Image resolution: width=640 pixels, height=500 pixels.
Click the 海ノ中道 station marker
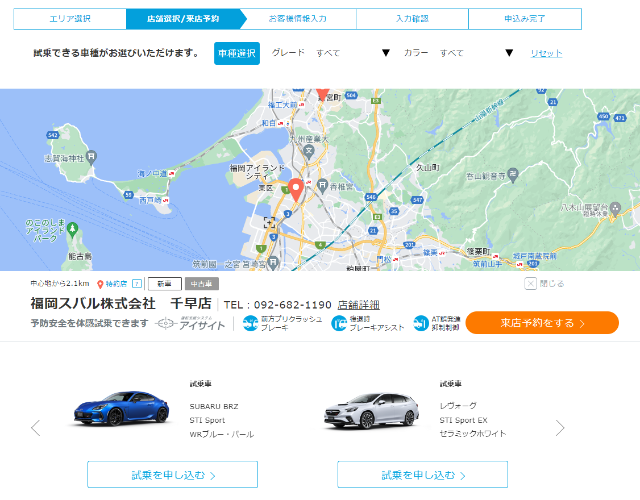[x=172, y=173]
